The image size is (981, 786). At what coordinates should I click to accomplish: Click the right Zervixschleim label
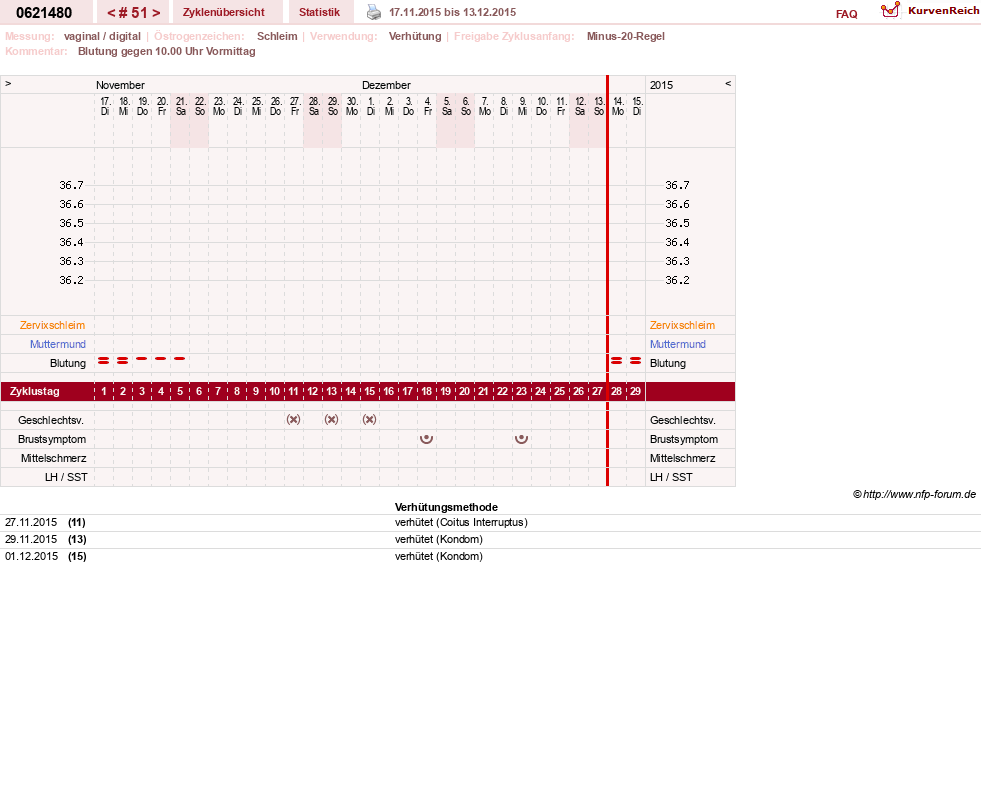point(682,325)
